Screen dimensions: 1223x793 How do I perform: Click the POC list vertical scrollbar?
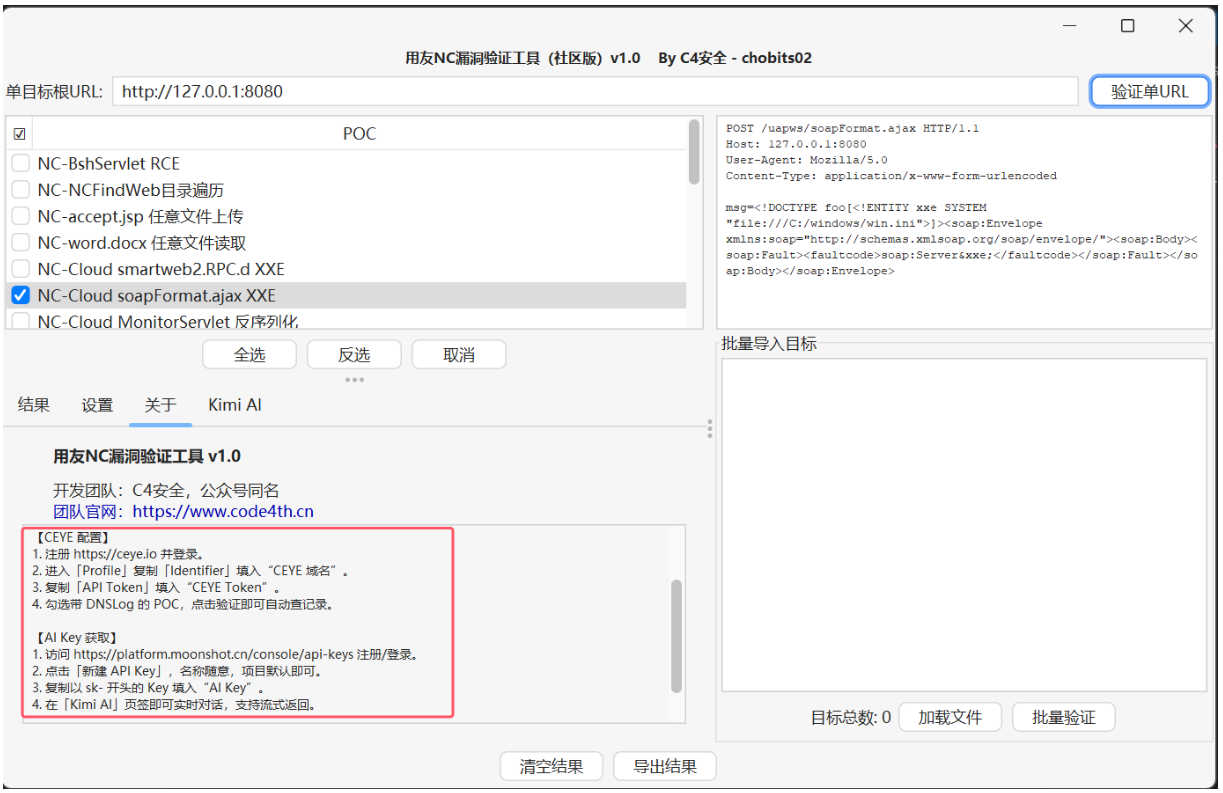click(x=694, y=152)
